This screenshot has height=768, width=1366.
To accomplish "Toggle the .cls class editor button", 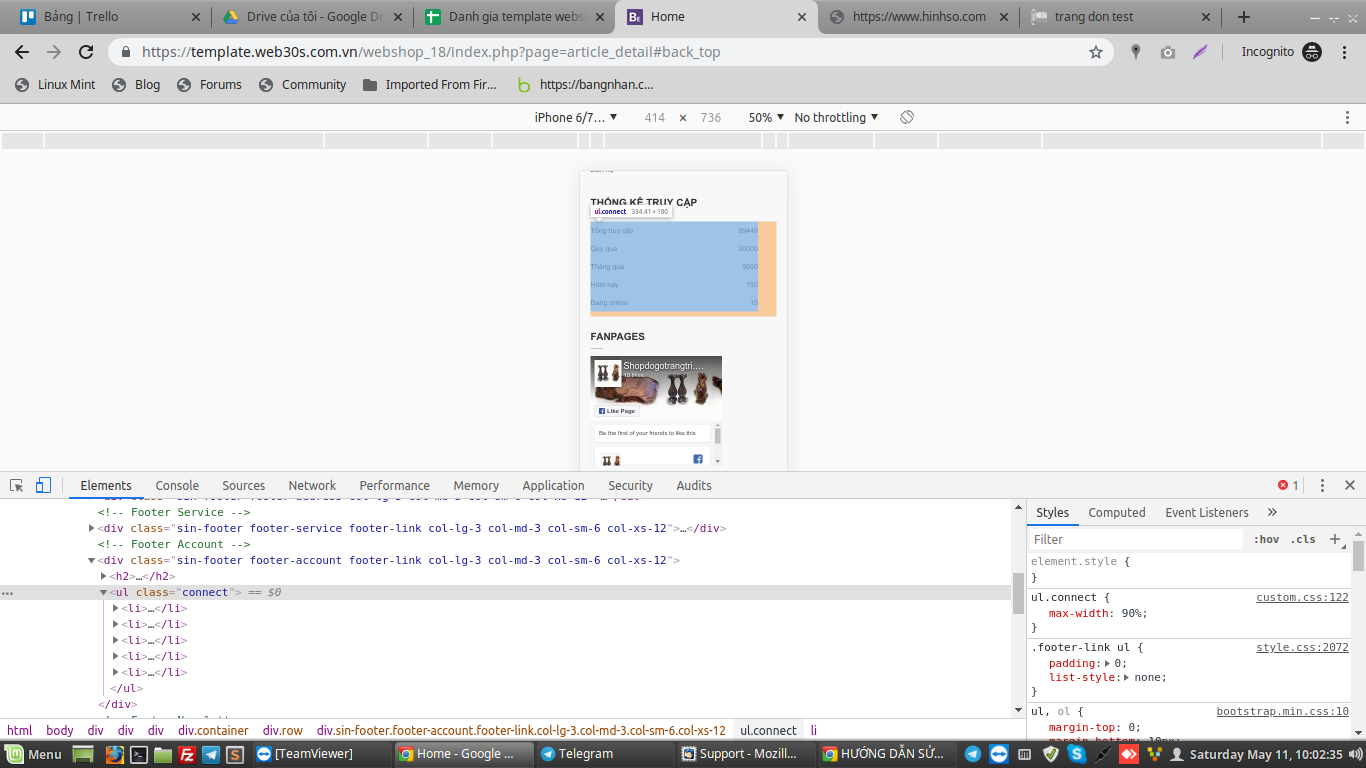I will [x=1303, y=539].
